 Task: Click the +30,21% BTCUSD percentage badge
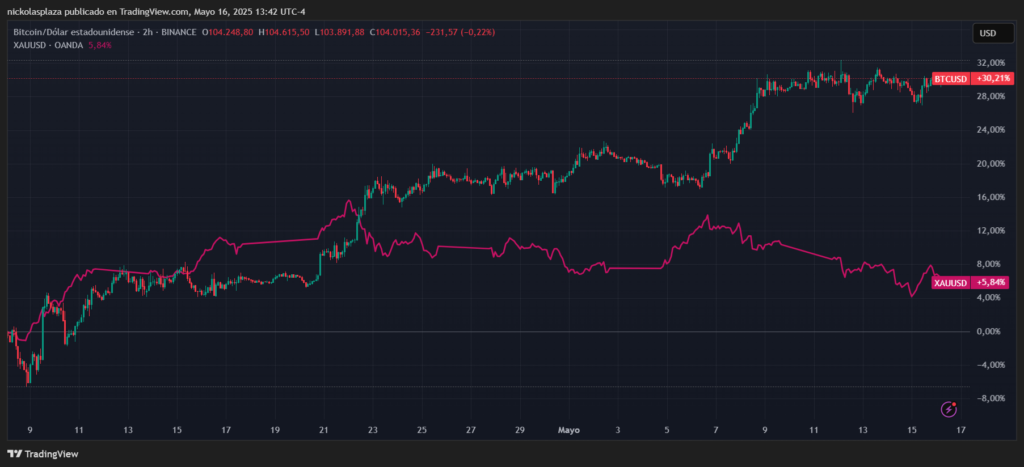993,78
